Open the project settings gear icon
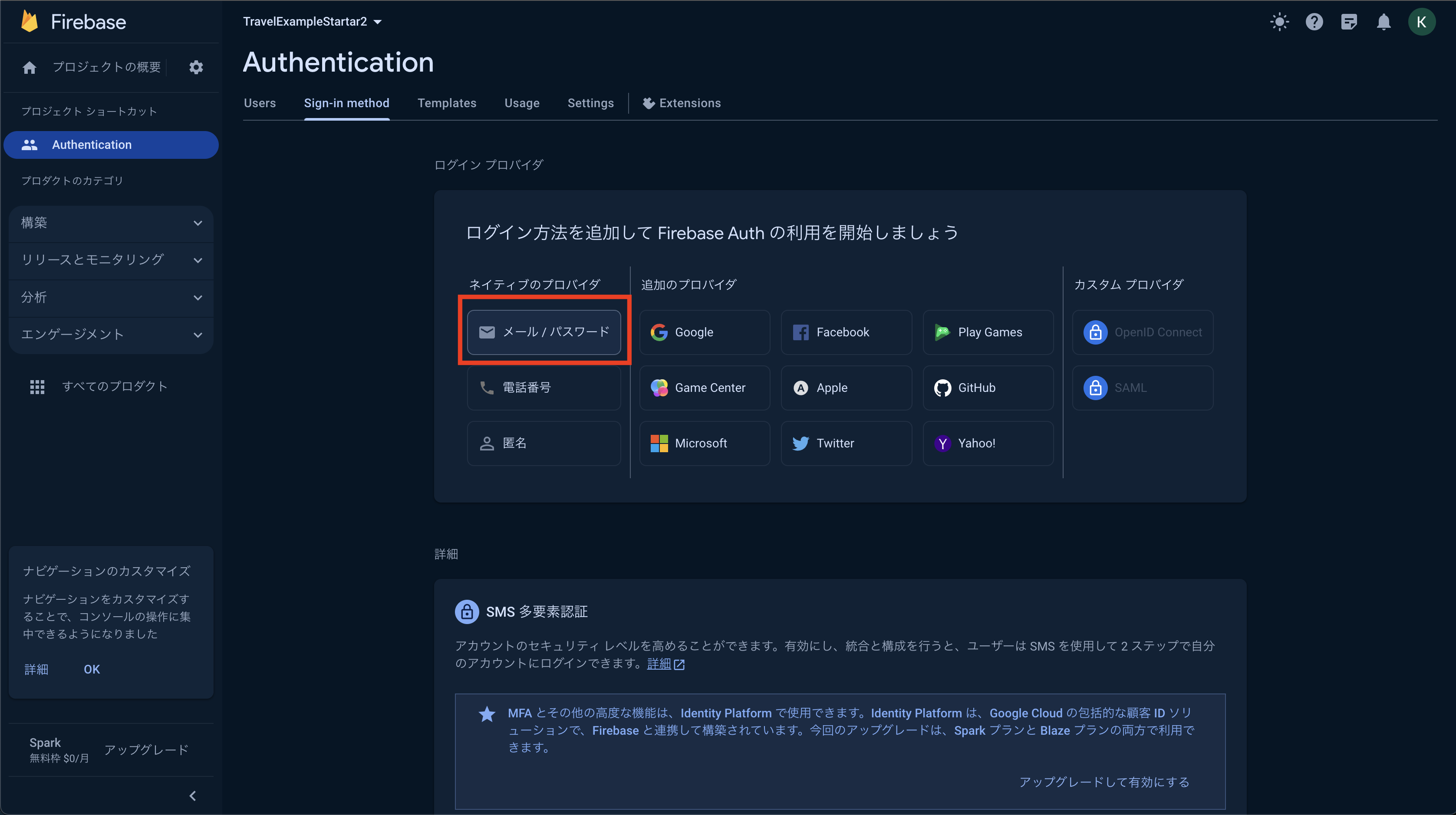 [x=195, y=67]
